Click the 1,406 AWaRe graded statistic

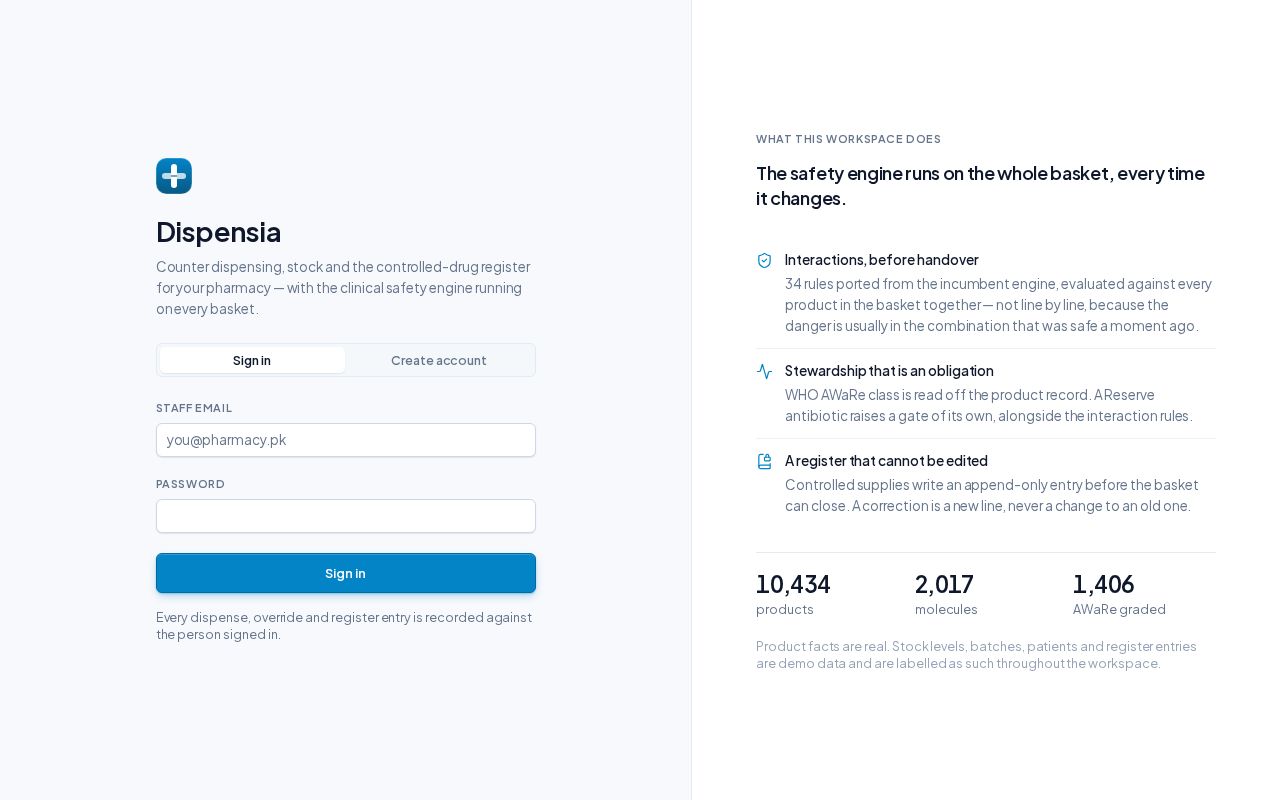(x=1119, y=594)
